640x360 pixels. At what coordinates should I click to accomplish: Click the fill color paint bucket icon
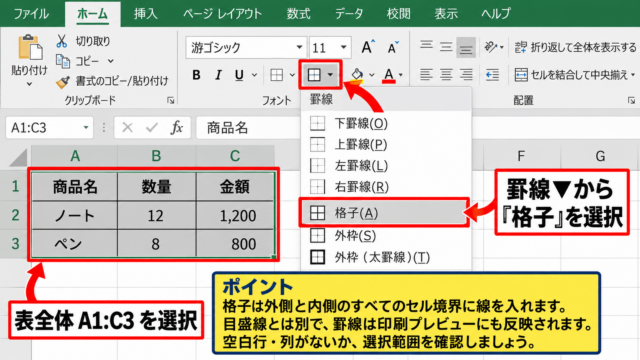[x=357, y=75]
